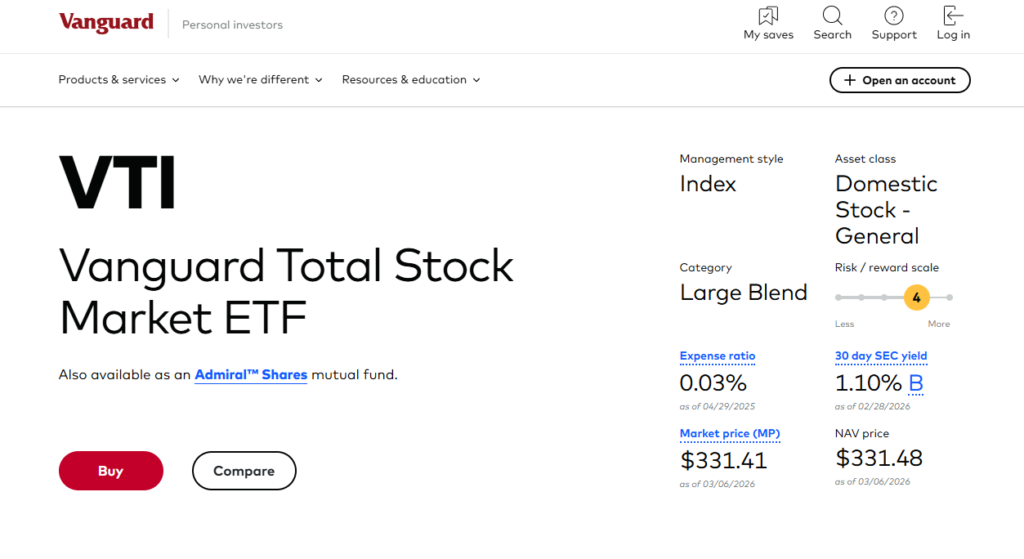The height and width of the screenshot is (559, 1024).
Task: Open the 30 day SEC yield link
Action: click(881, 356)
